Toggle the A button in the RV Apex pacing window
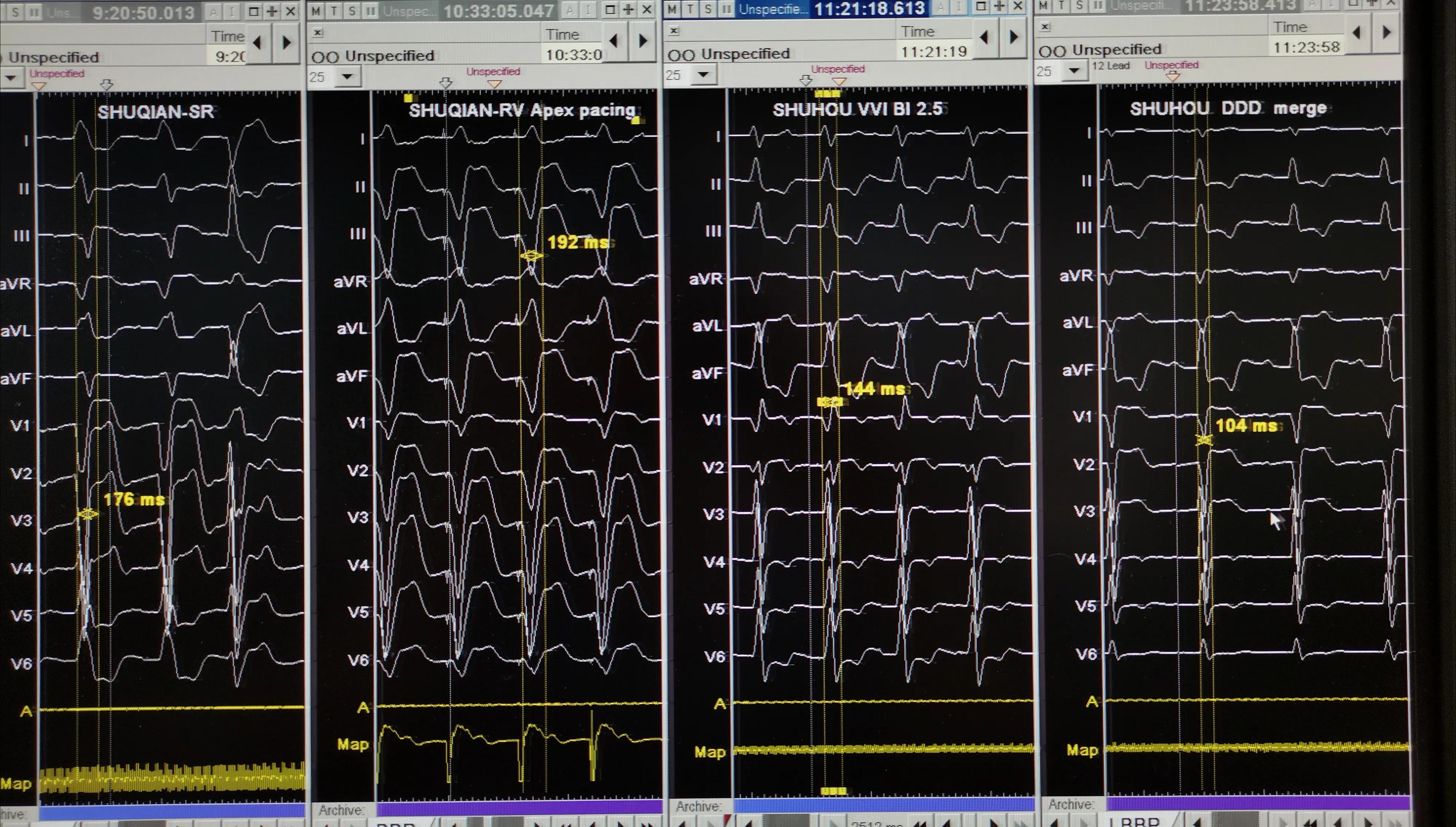 pos(571,10)
